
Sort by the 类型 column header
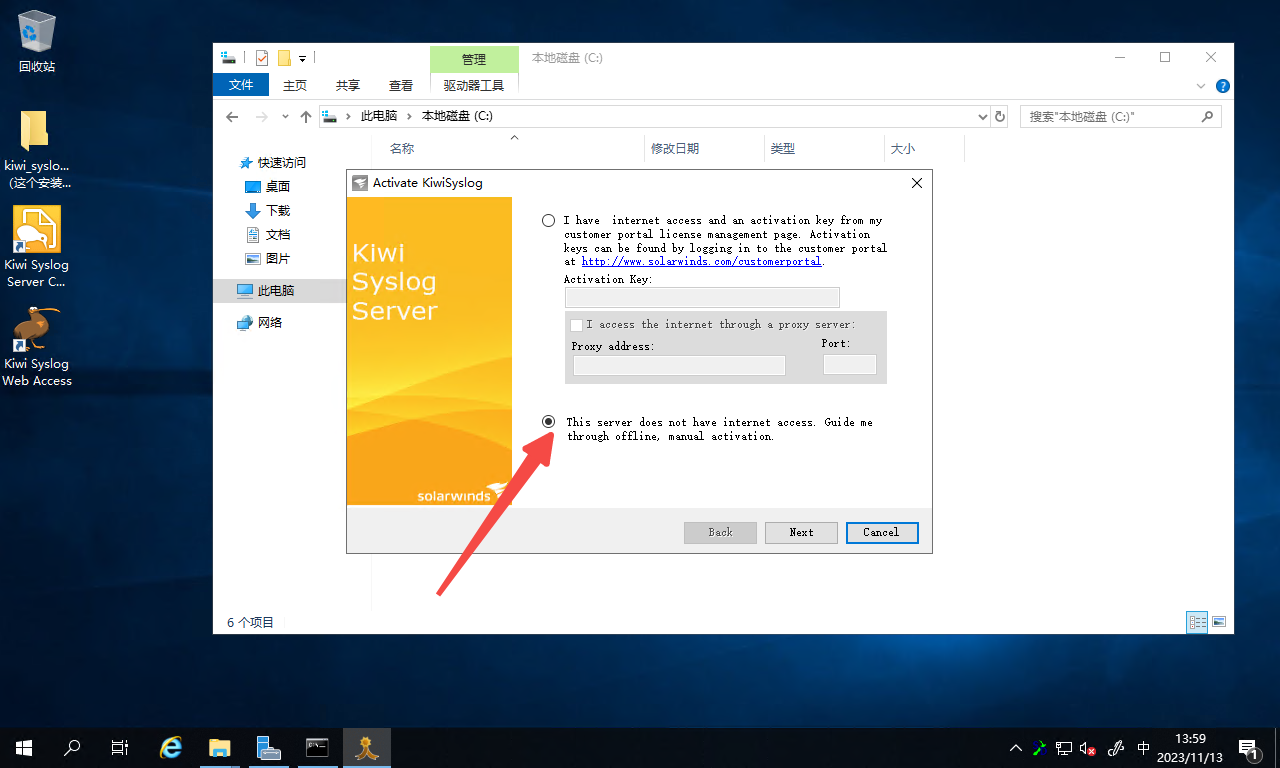[782, 148]
